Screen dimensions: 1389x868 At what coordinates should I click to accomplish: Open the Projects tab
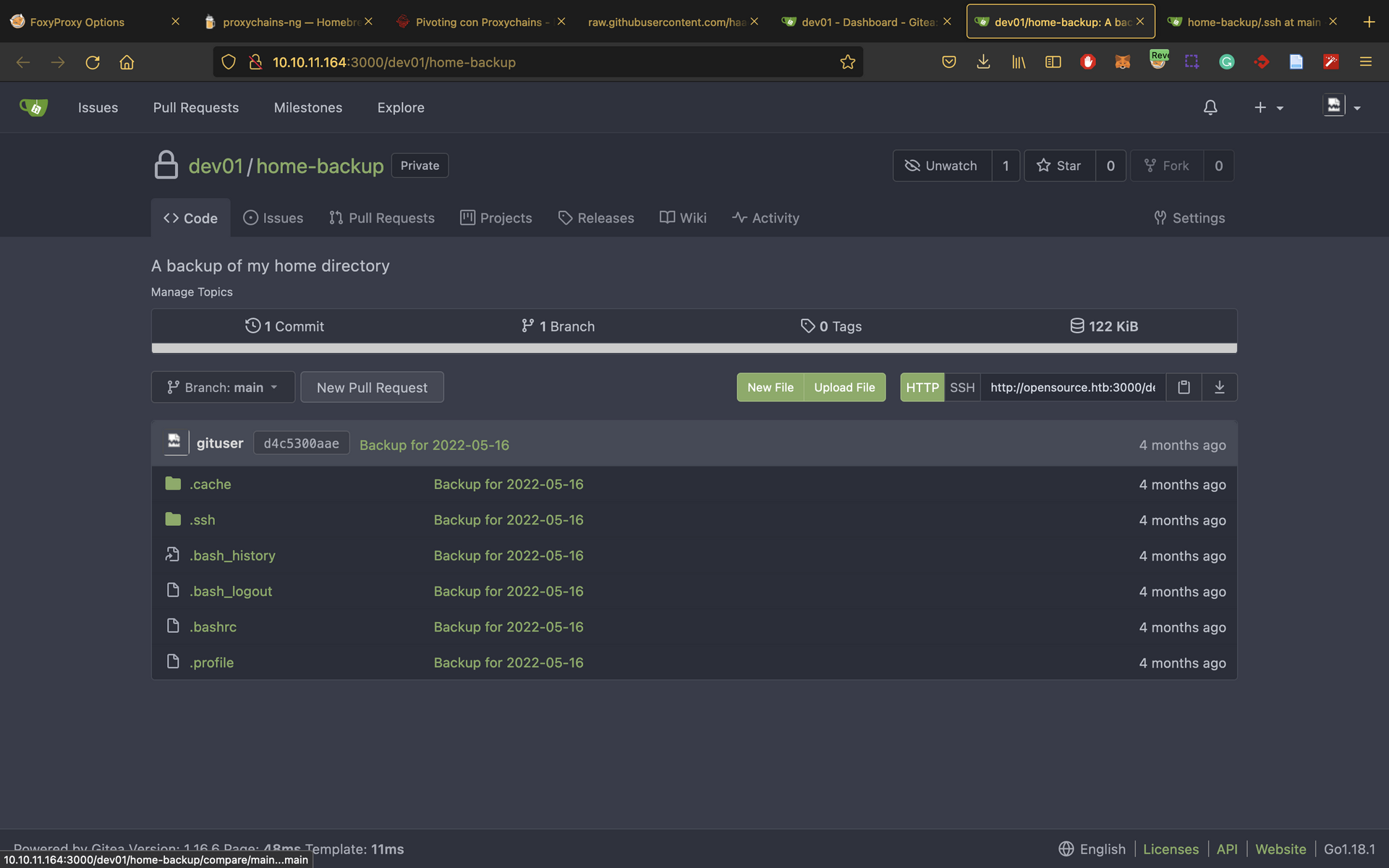[x=496, y=218]
